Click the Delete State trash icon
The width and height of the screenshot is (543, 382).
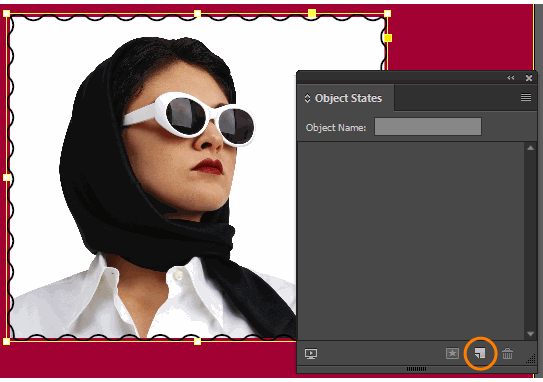(507, 354)
